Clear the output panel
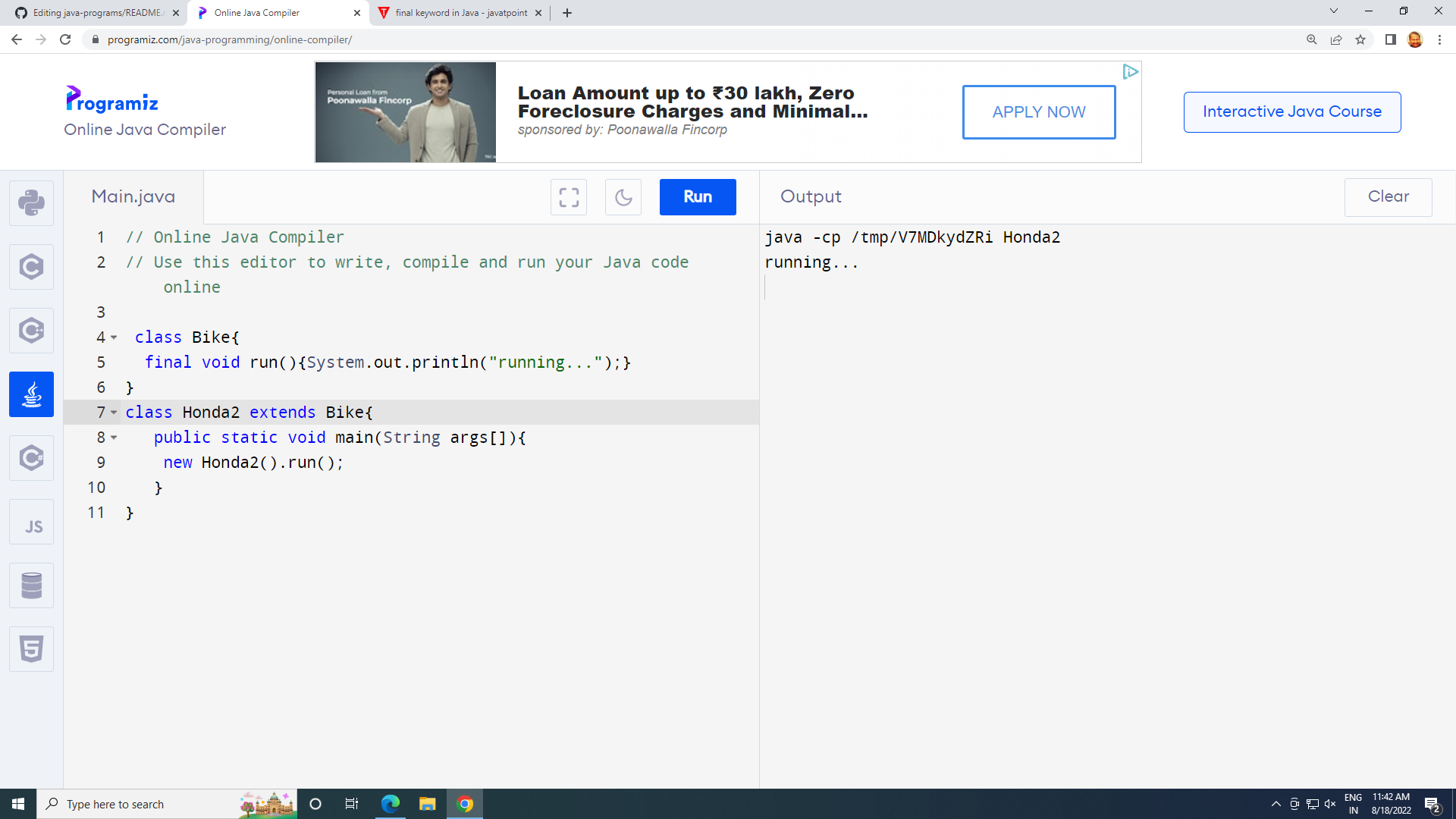The height and width of the screenshot is (819, 1456). point(1388,197)
